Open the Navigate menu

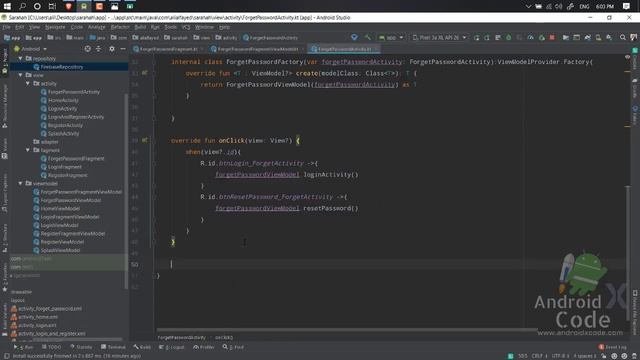tap(55, 27)
